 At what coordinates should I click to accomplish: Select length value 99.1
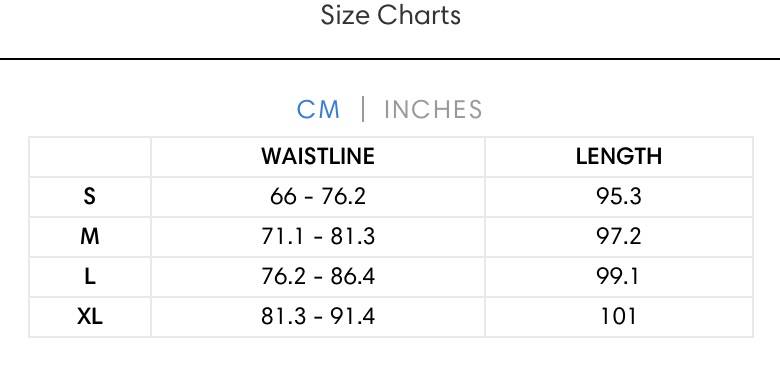click(619, 277)
